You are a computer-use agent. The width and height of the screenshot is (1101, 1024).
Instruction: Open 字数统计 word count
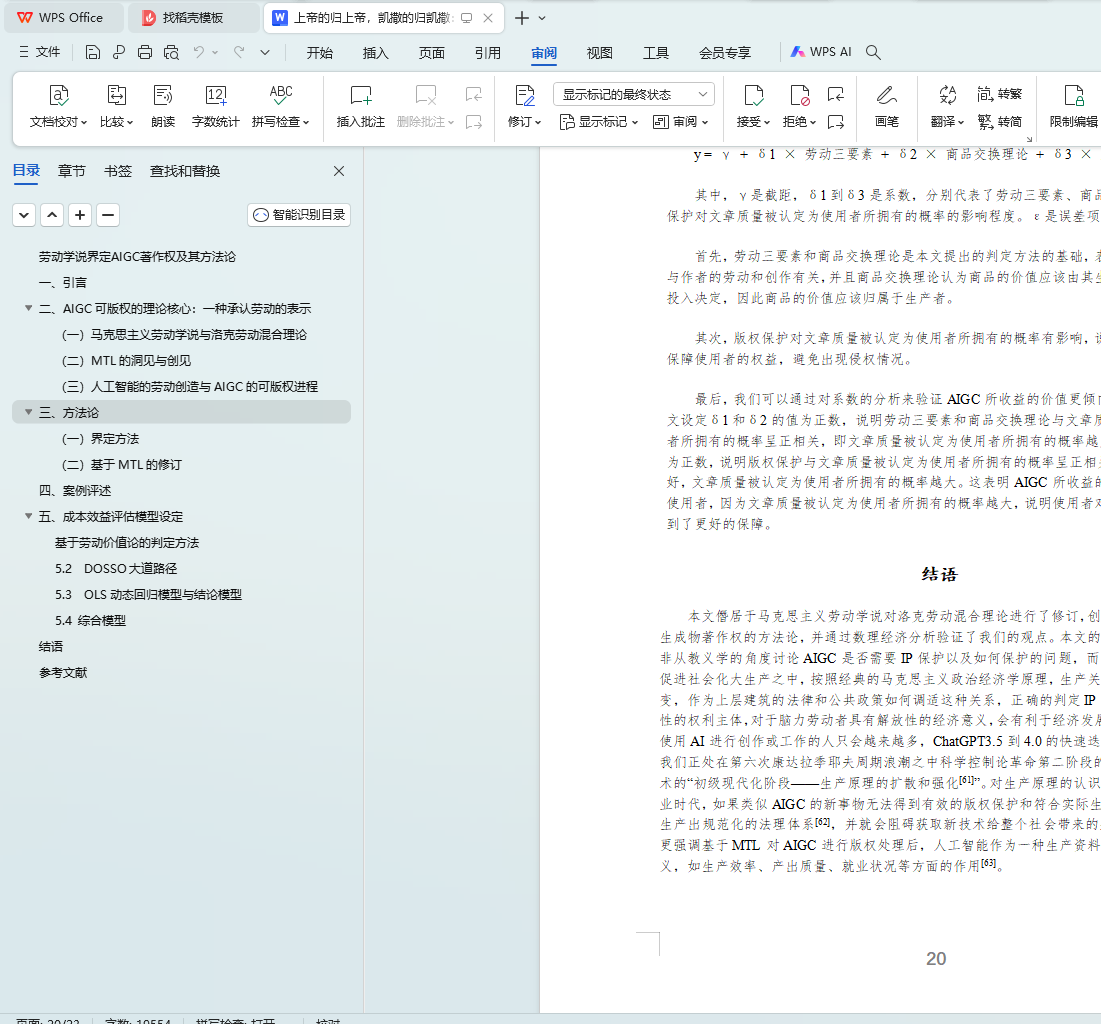click(x=216, y=106)
